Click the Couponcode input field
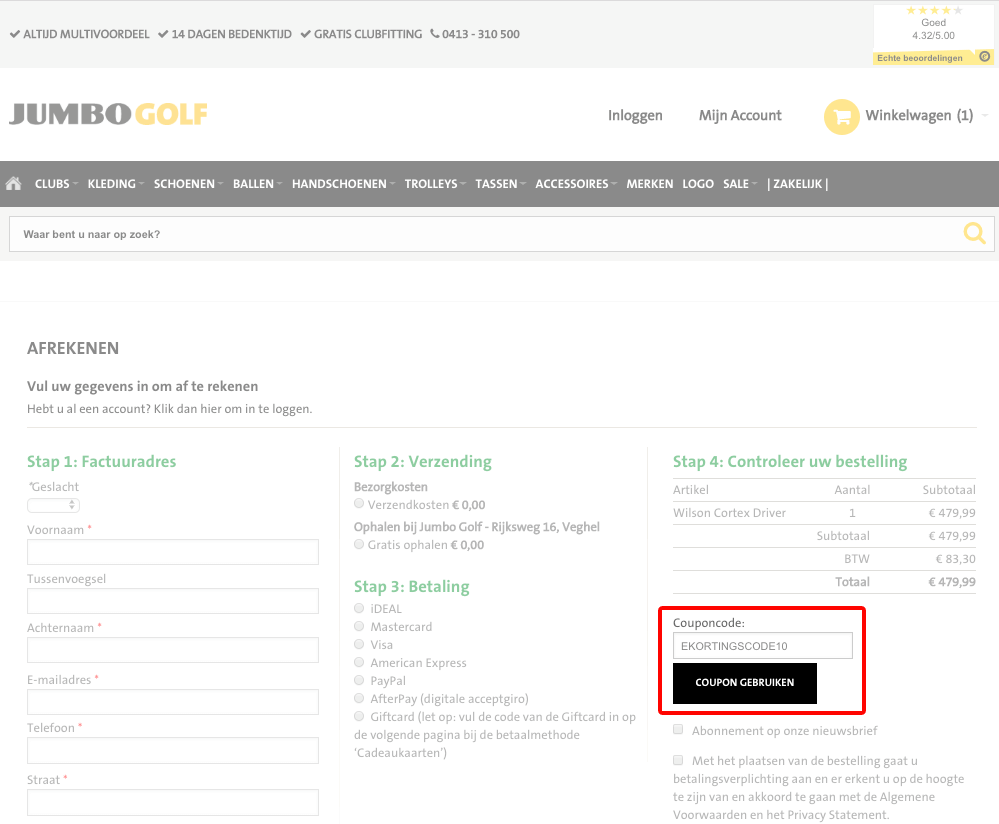Viewport: 999px width, 824px height. (762, 645)
